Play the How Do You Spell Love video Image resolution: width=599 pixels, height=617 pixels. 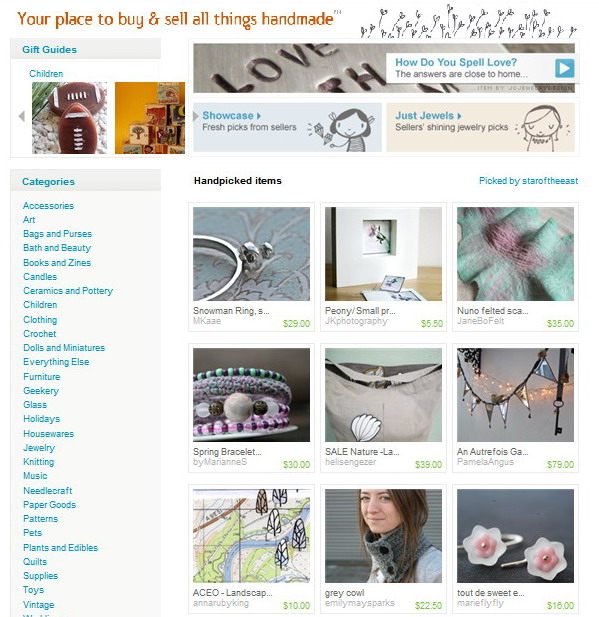tap(564, 68)
